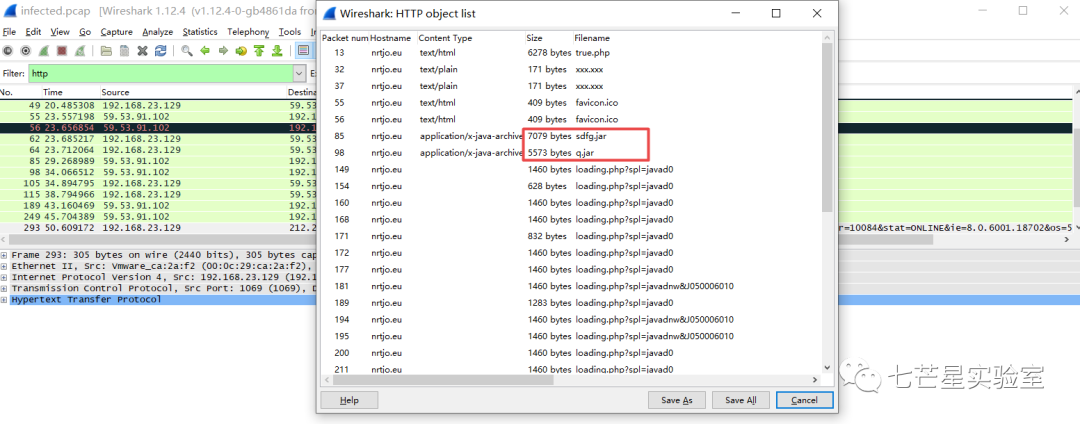Click the Save As button

click(x=676, y=400)
